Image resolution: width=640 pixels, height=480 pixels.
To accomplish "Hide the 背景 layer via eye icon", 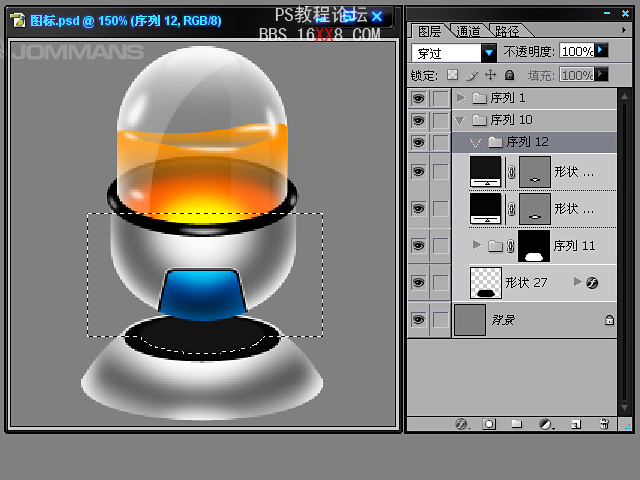I will click(x=418, y=320).
